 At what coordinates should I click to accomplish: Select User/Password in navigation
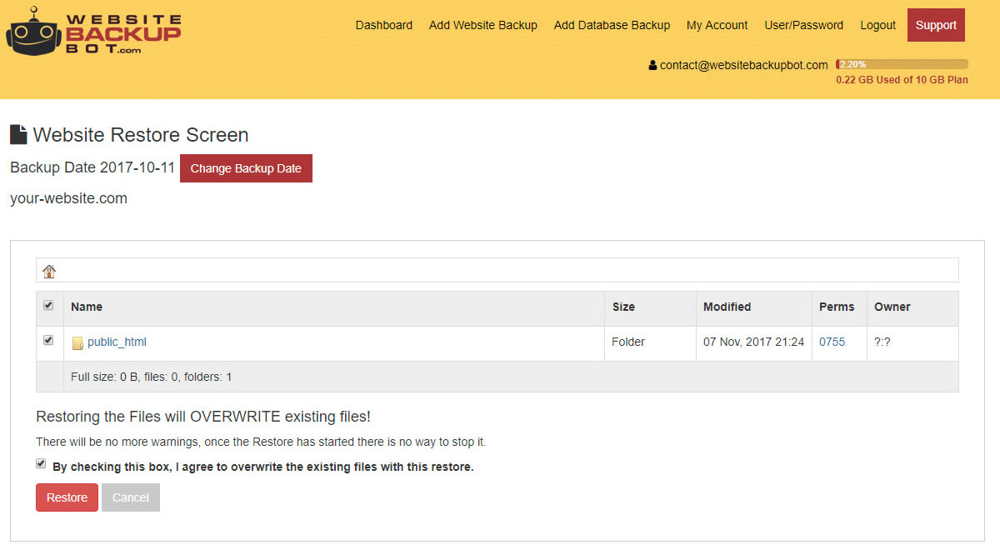[803, 25]
